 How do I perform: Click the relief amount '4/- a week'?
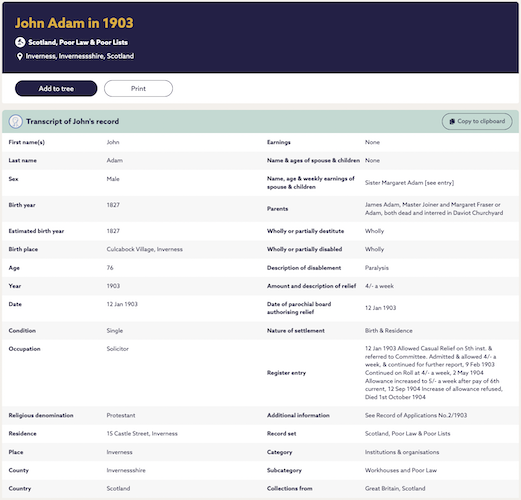pyautogui.click(x=379, y=286)
